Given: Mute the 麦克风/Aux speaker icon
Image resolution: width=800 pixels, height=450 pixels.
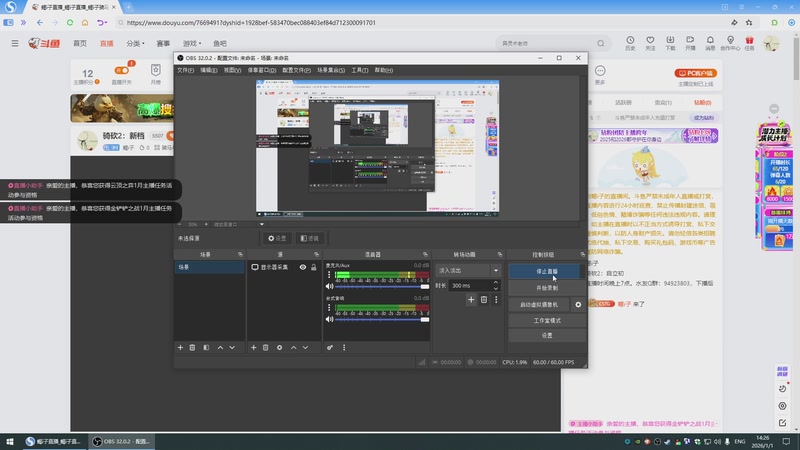Looking at the screenshot, I should (330, 286).
